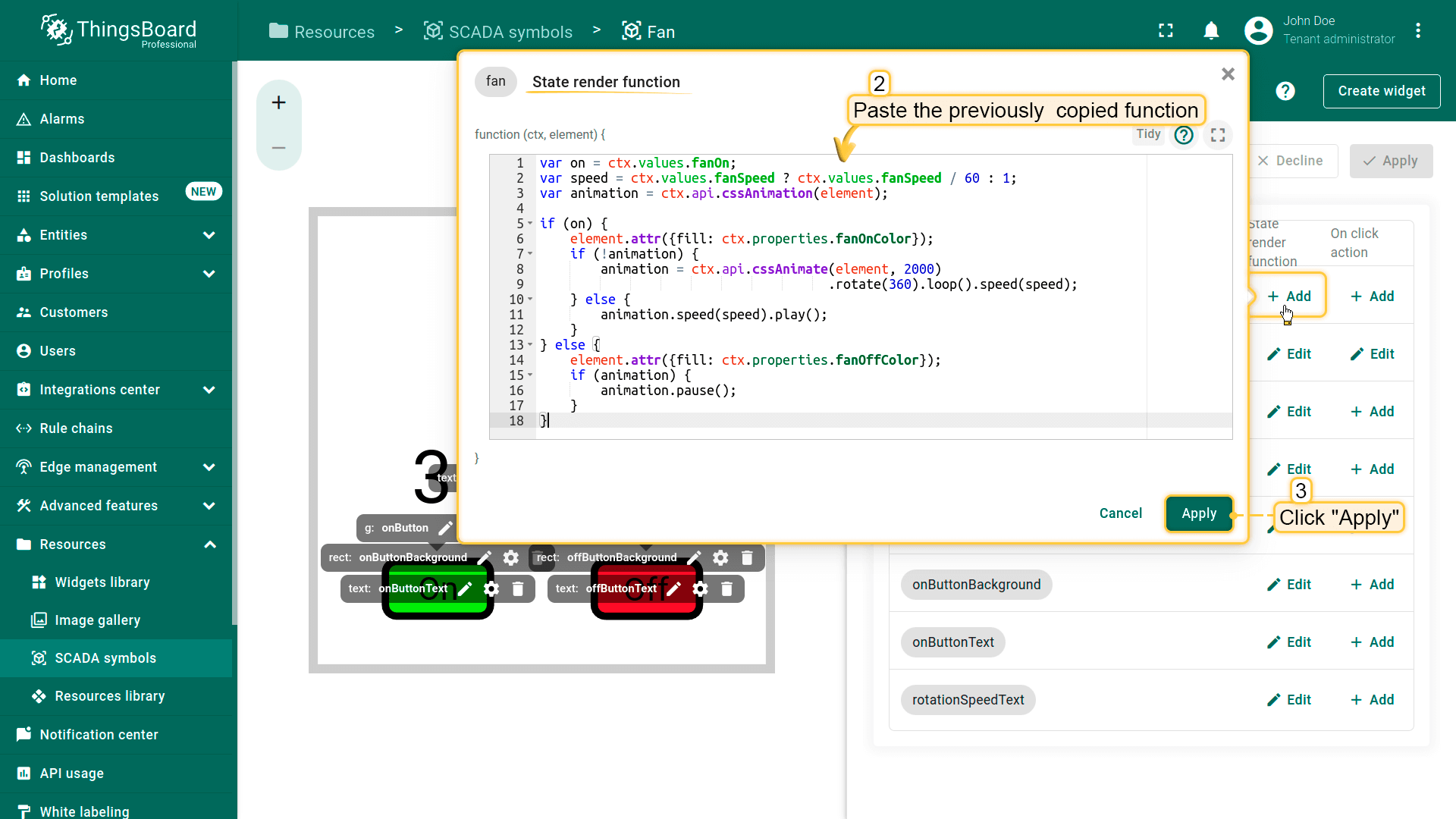Delete the offButtonBackground tag with the trash icon
Screen dimensions: 1456x819
[747, 558]
